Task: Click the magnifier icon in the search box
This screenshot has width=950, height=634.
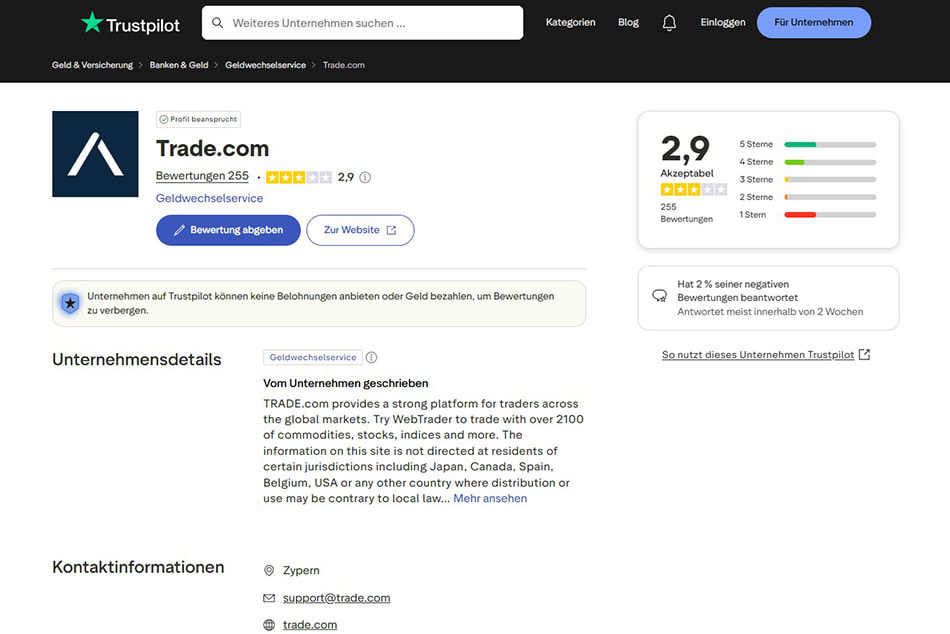Action: pos(217,23)
